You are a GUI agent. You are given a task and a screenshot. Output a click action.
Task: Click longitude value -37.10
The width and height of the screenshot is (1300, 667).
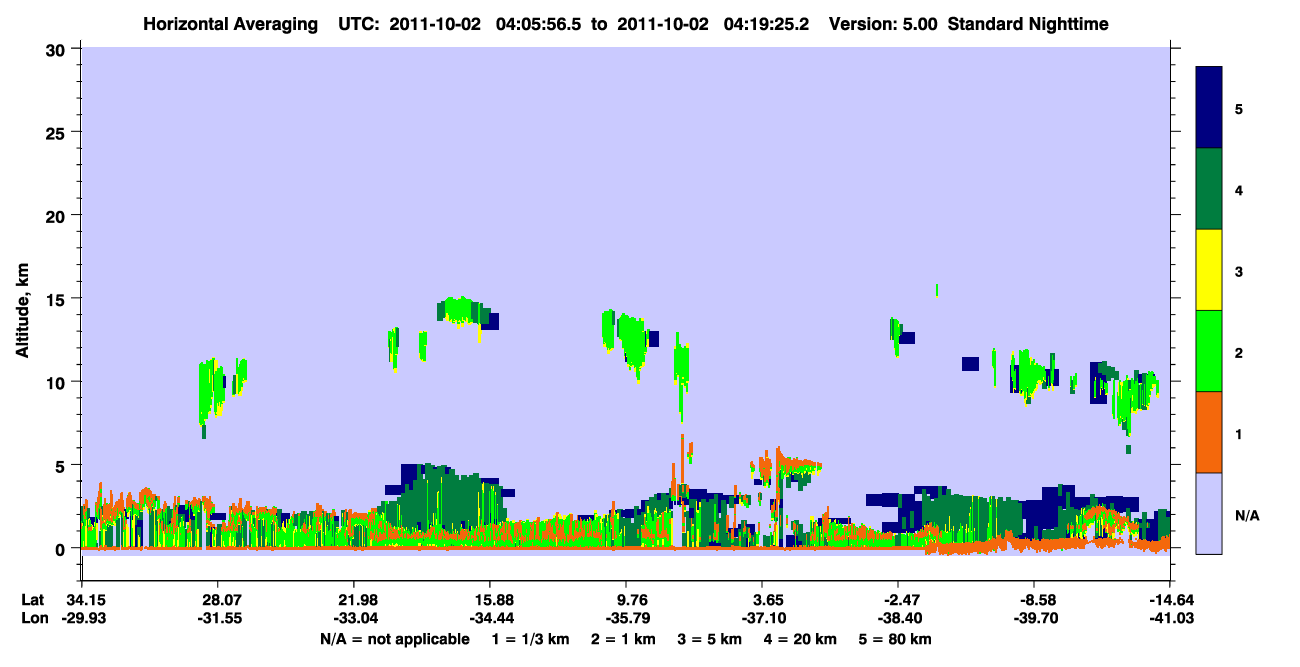762,618
